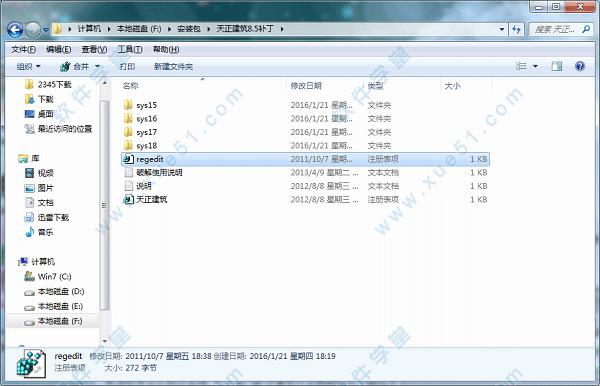Select the sys18 folder

pyautogui.click(x=305, y=145)
